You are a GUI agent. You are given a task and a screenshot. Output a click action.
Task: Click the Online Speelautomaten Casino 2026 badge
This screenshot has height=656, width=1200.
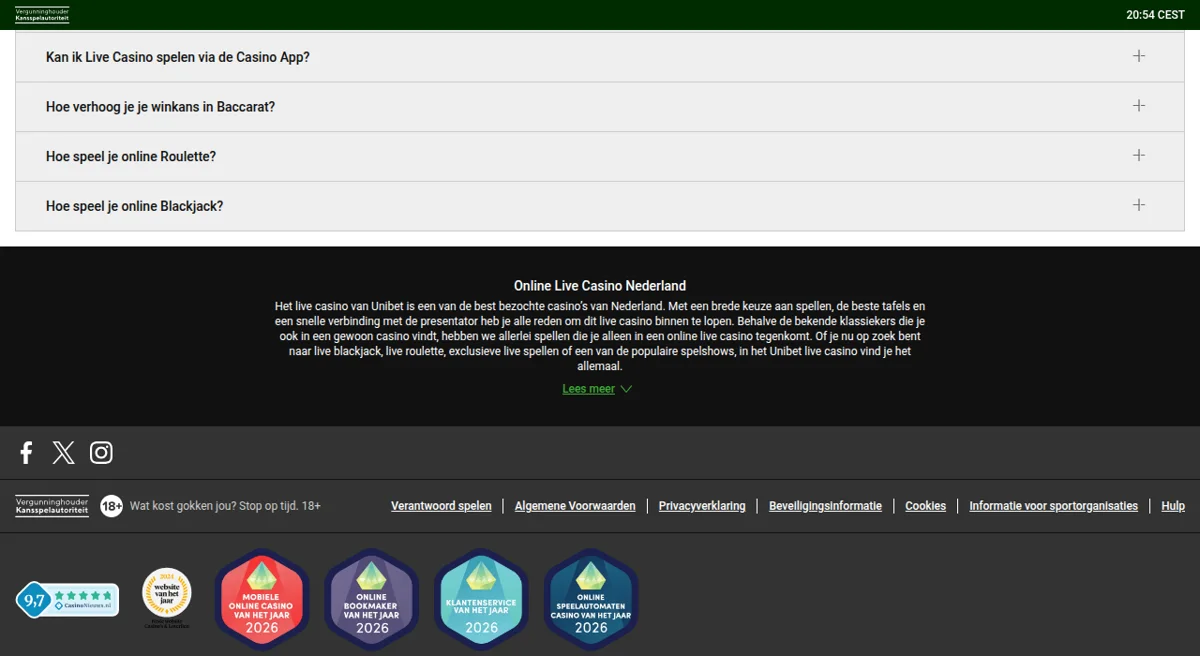point(591,600)
